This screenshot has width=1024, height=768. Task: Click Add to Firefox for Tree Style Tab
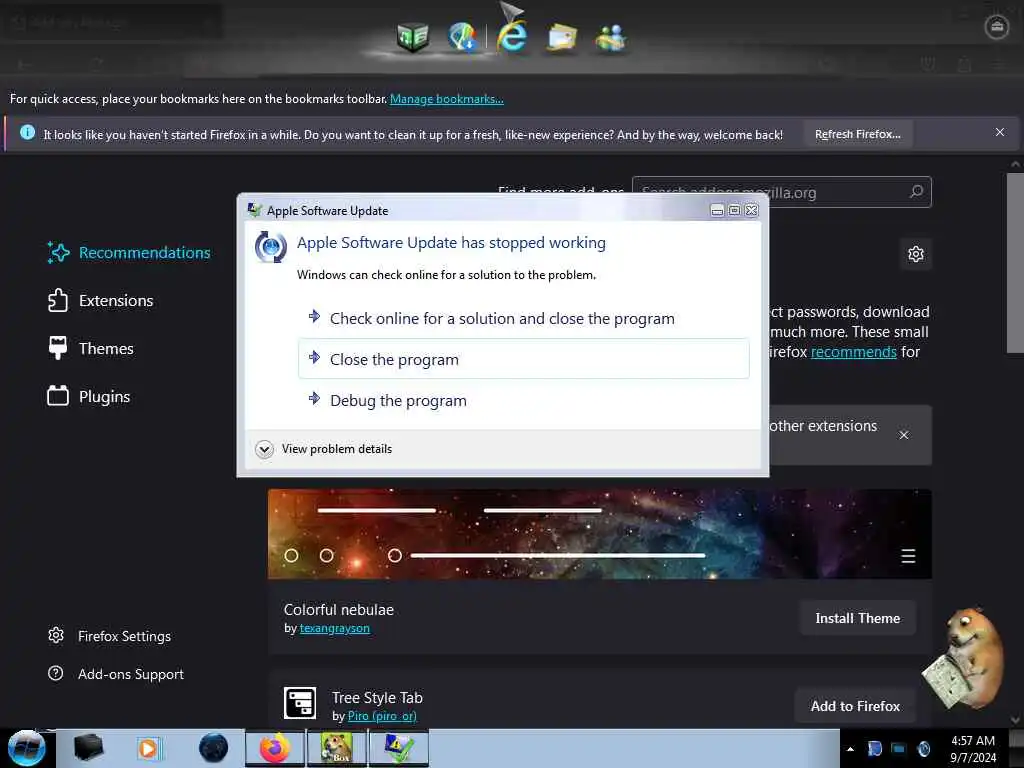[x=855, y=706]
